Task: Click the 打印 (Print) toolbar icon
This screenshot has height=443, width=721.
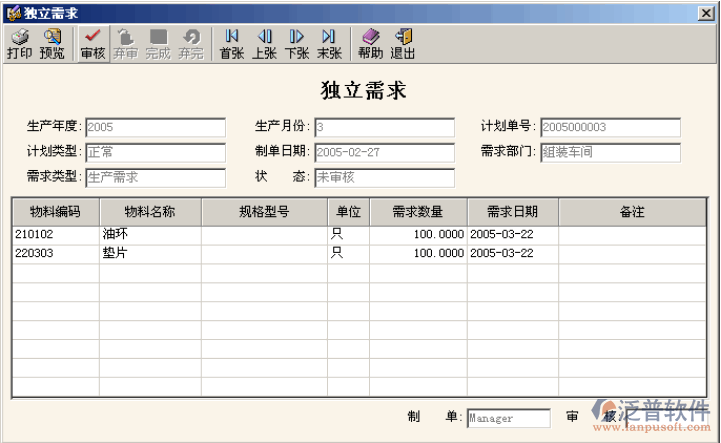Action: point(19,43)
